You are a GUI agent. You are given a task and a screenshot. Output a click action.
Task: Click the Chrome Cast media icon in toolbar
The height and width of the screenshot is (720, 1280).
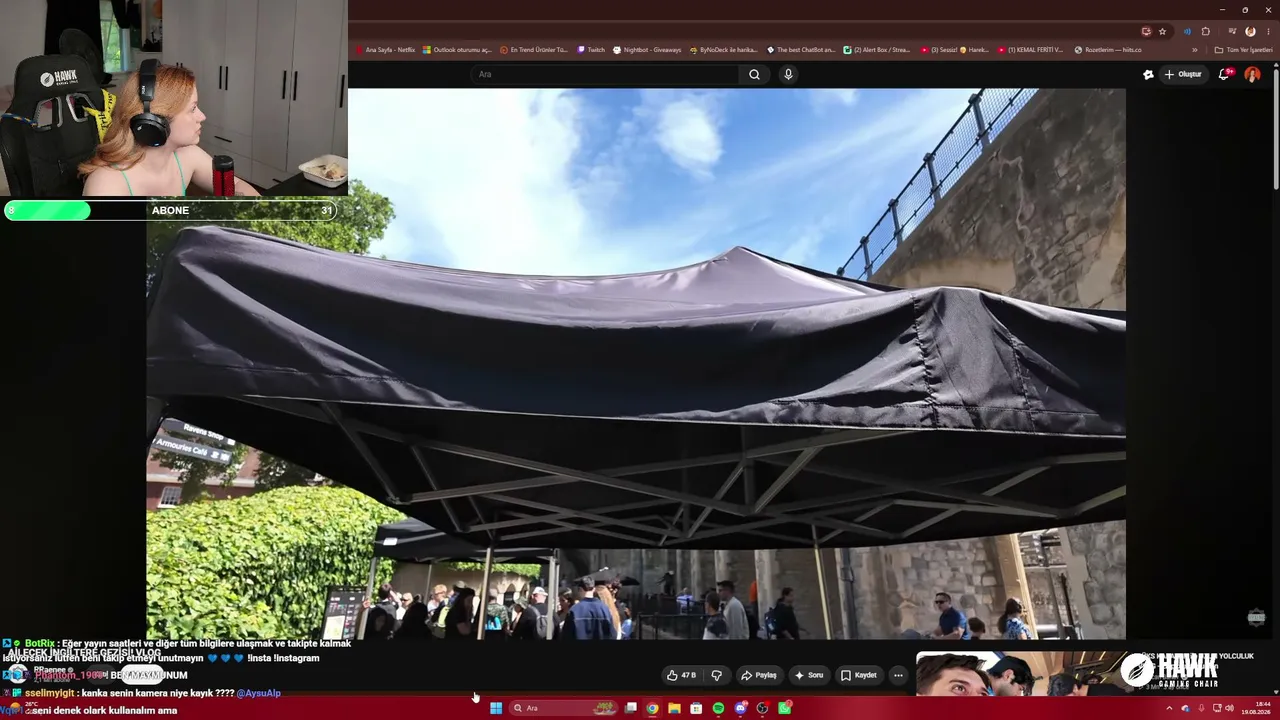coord(1146,31)
